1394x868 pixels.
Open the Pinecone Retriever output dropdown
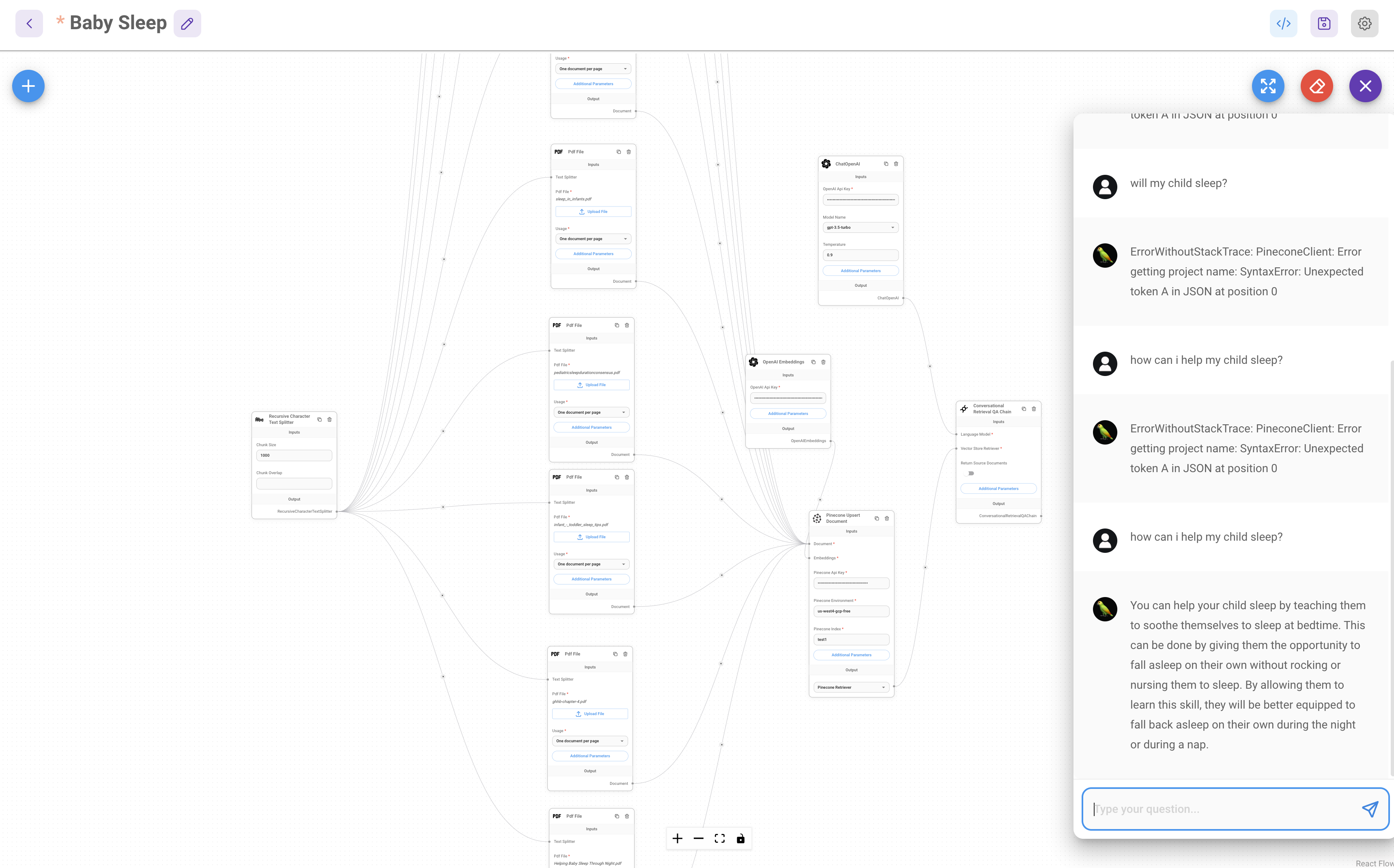[x=851, y=687]
